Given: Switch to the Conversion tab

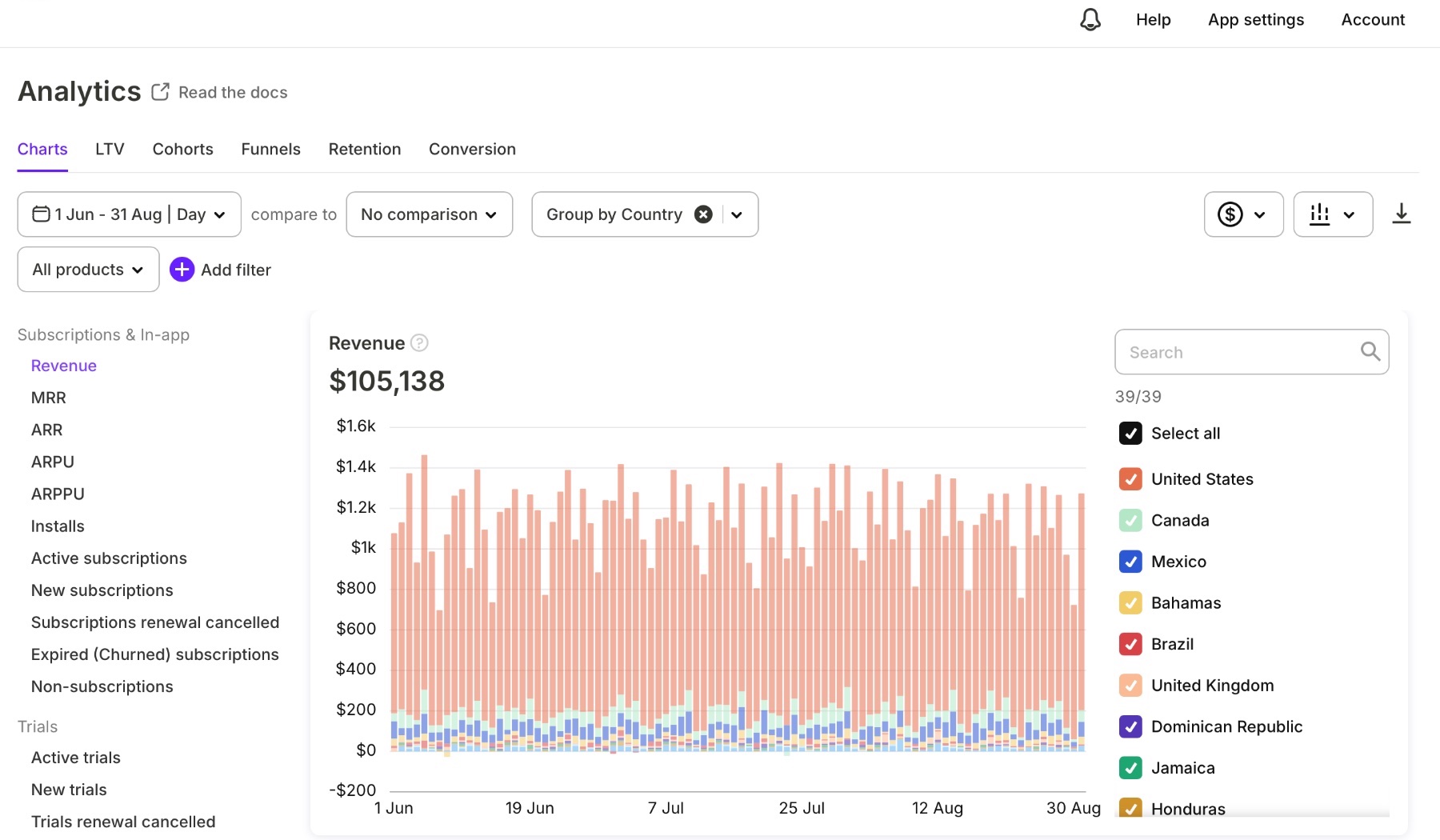Looking at the screenshot, I should (x=472, y=150).
